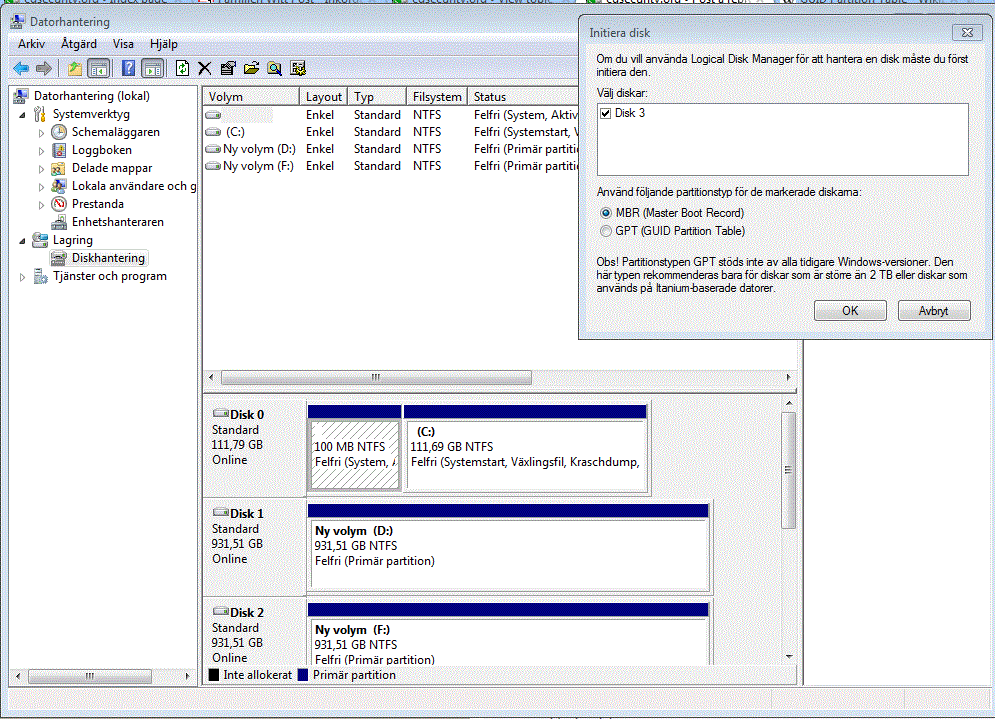
Task: Sort by the Filsystem column header
Action: tap(437, 96)
